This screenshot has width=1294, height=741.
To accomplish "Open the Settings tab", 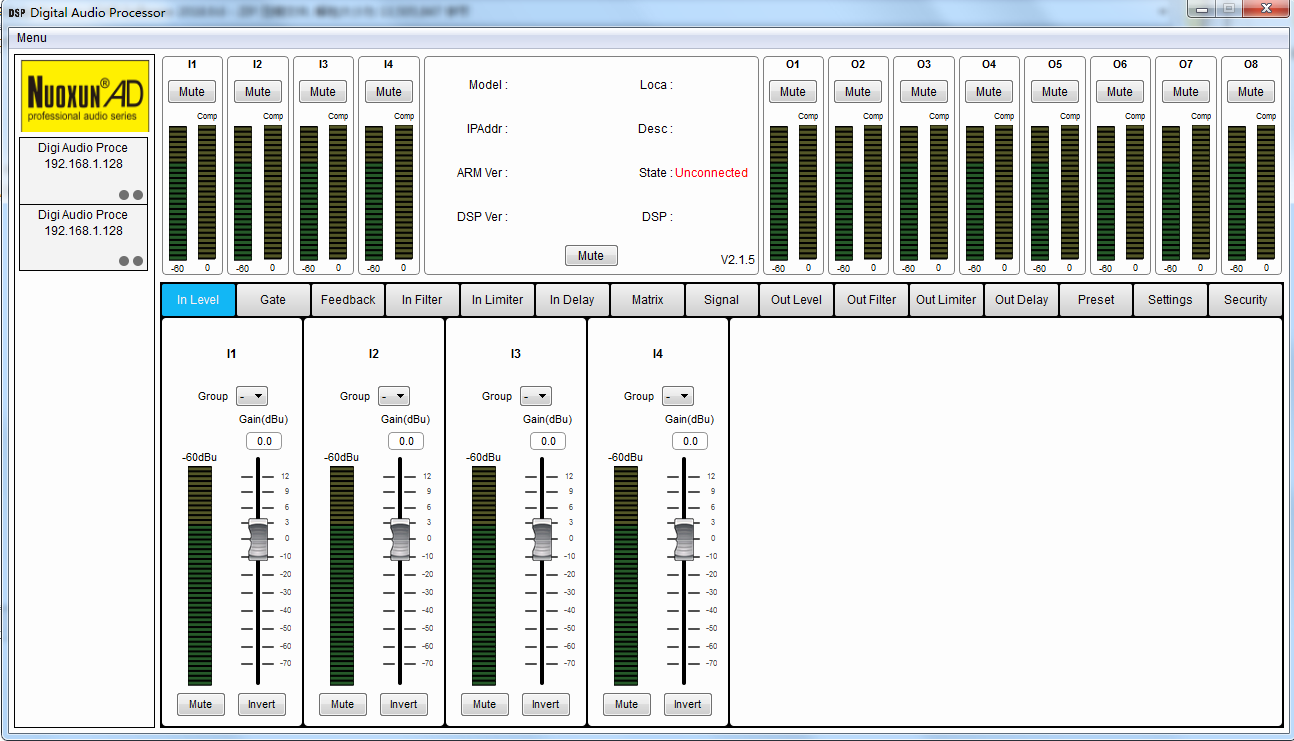I will 1170,299.
